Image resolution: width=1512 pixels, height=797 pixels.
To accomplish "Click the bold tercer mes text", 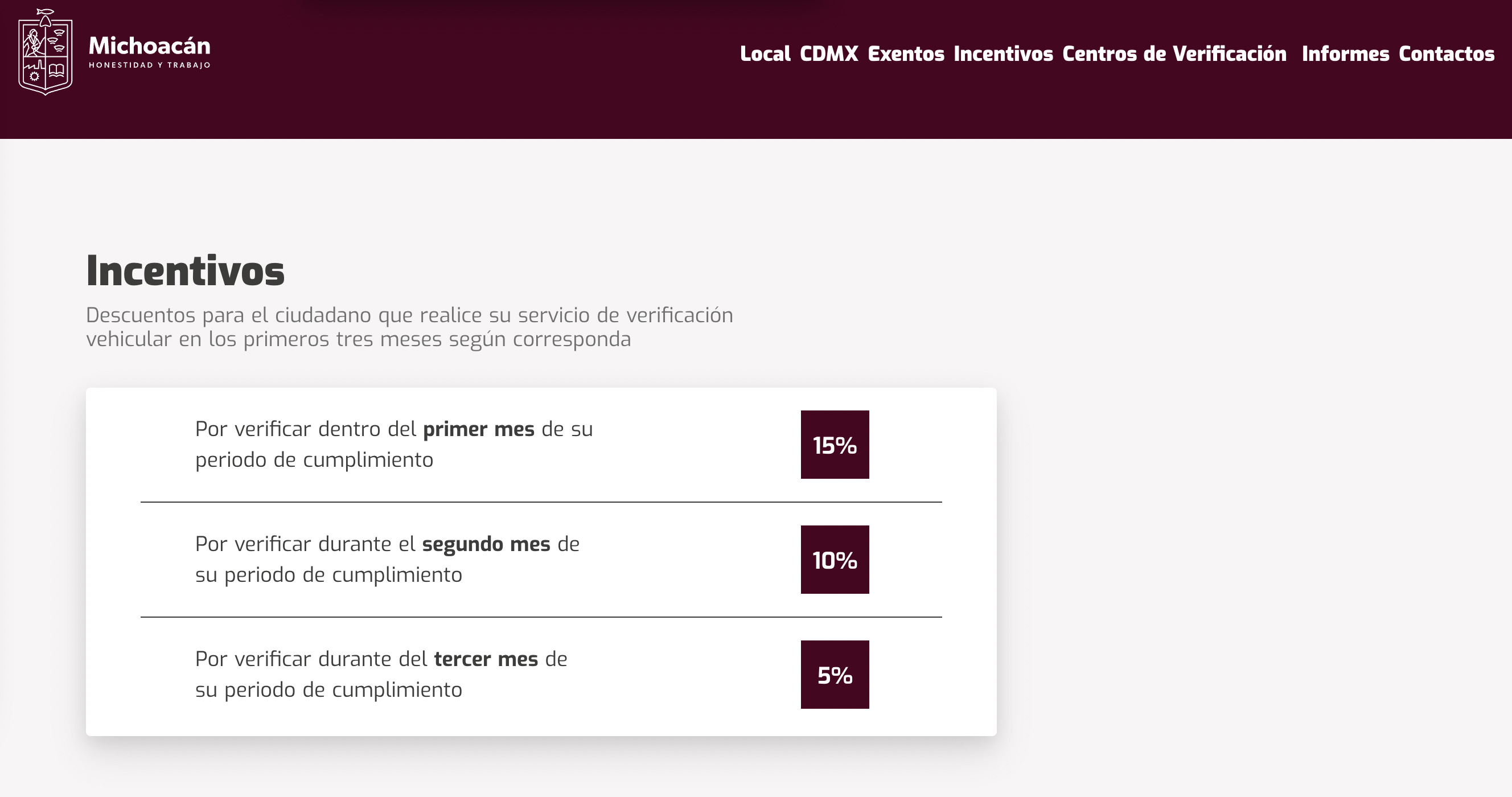I will click(x=486, y=660).
